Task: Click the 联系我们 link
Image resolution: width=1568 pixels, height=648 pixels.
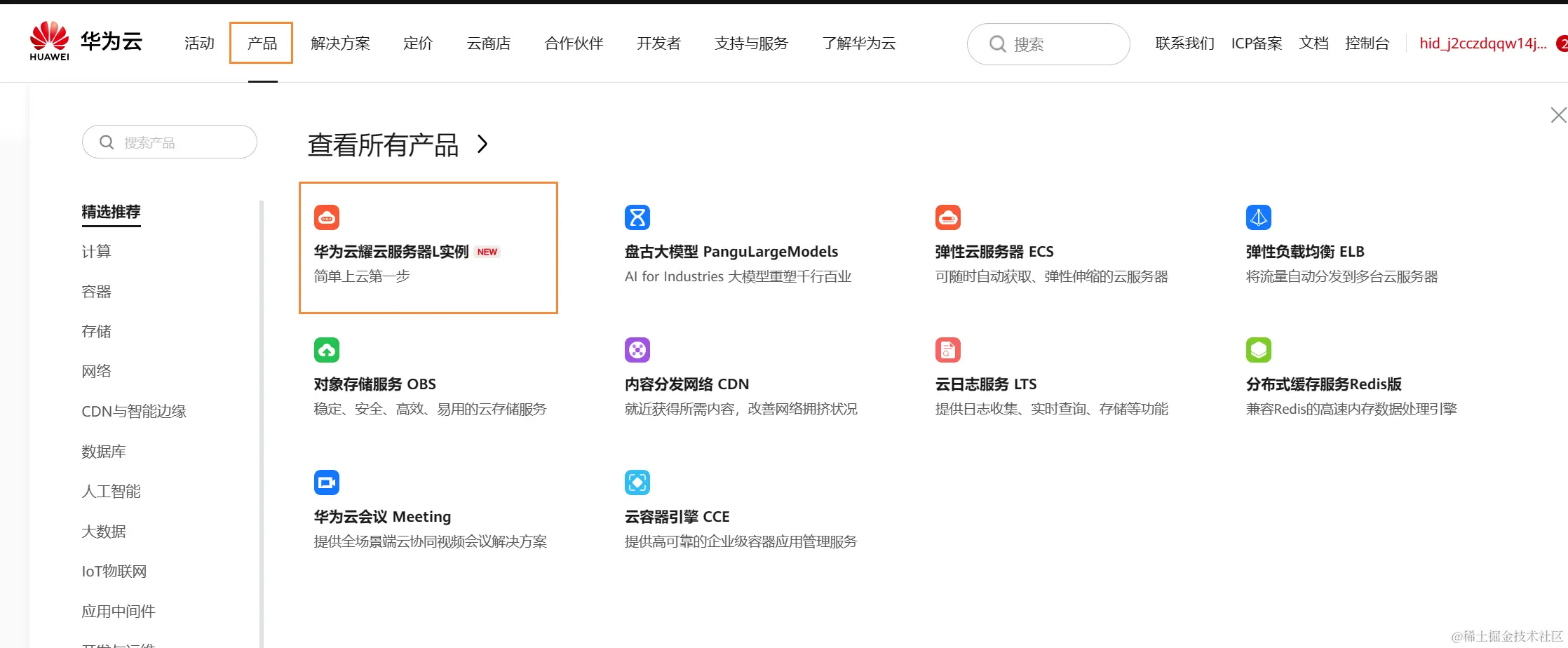Action: click(x=1185, y=43)
